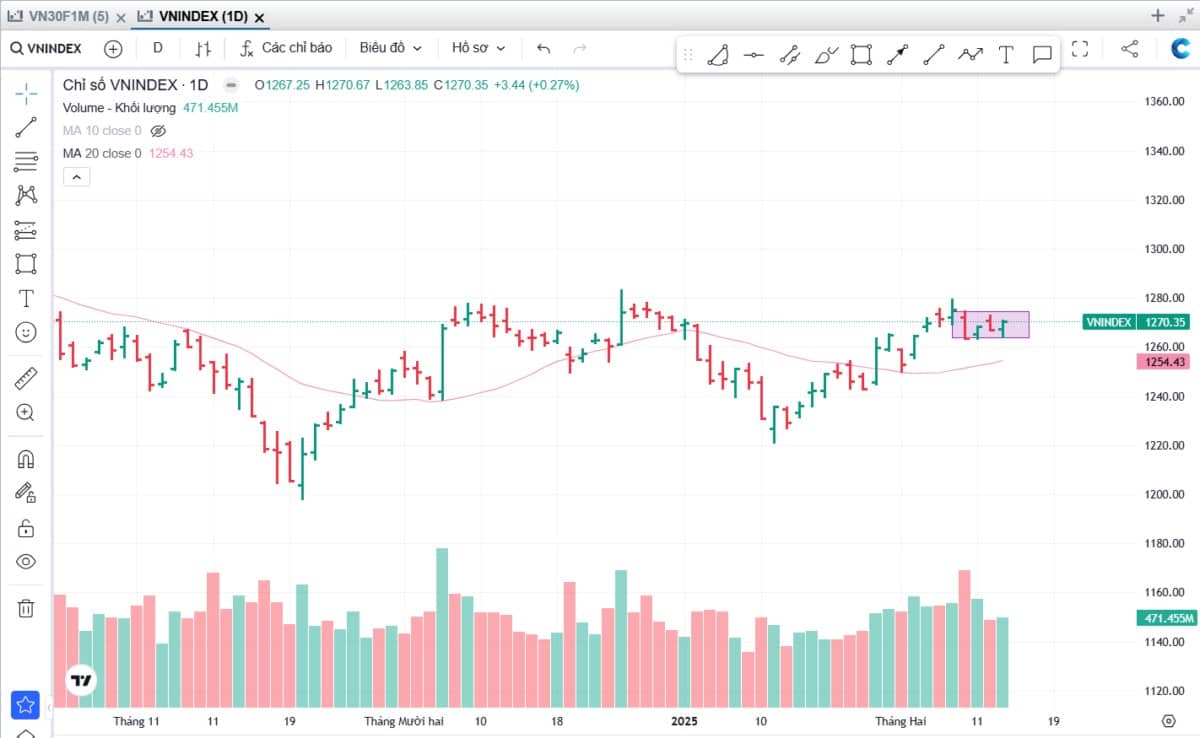Image resolution: width=1200 pixels, height=738 pixels.
Task: Close the VNINDEX (1D) tab
Action: click(260, 17)
